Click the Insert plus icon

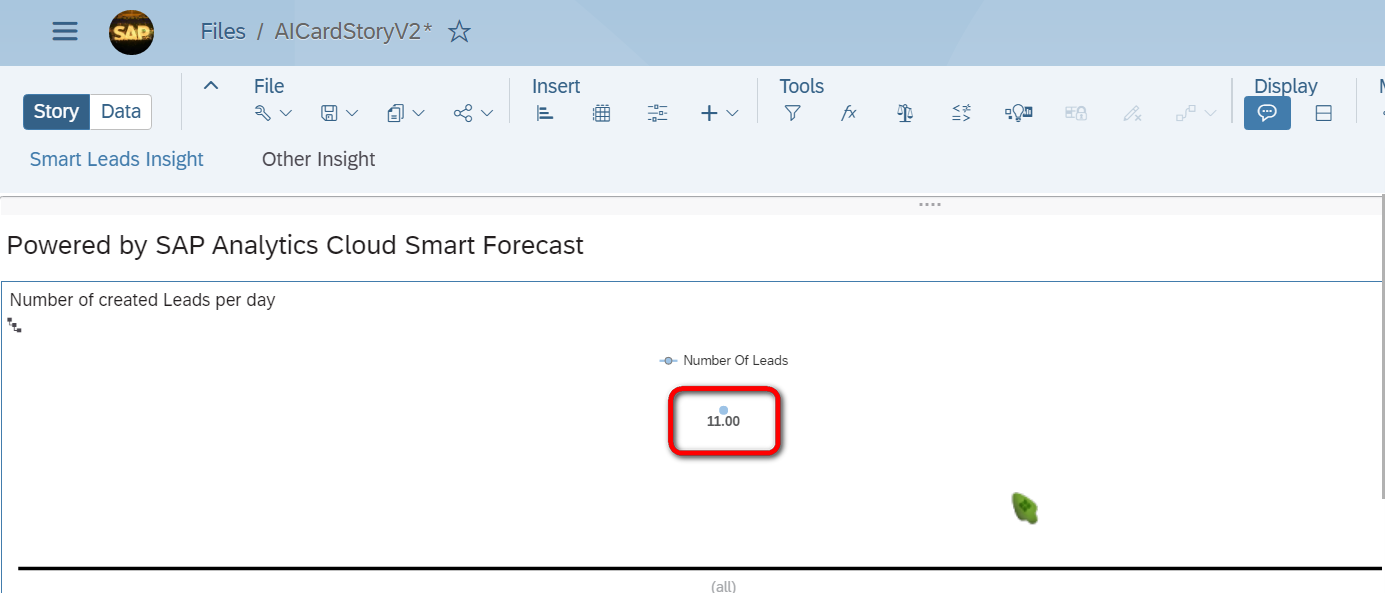(x=709, y=114)
